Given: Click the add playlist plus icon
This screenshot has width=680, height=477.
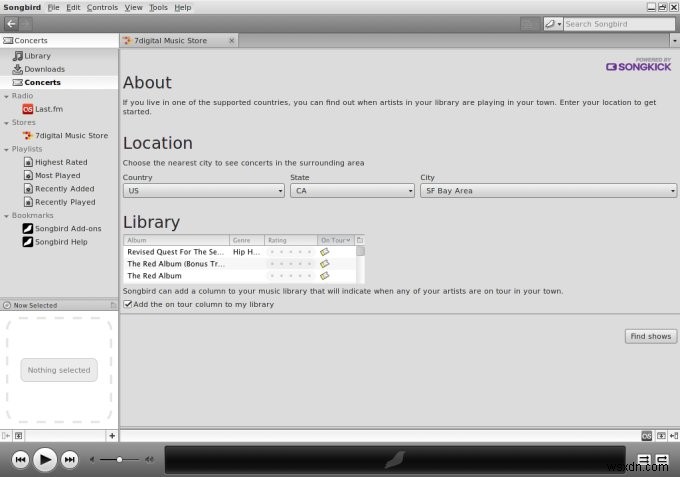Looking at the screenshot, I should pyautogui.click(x=112, y=436).
